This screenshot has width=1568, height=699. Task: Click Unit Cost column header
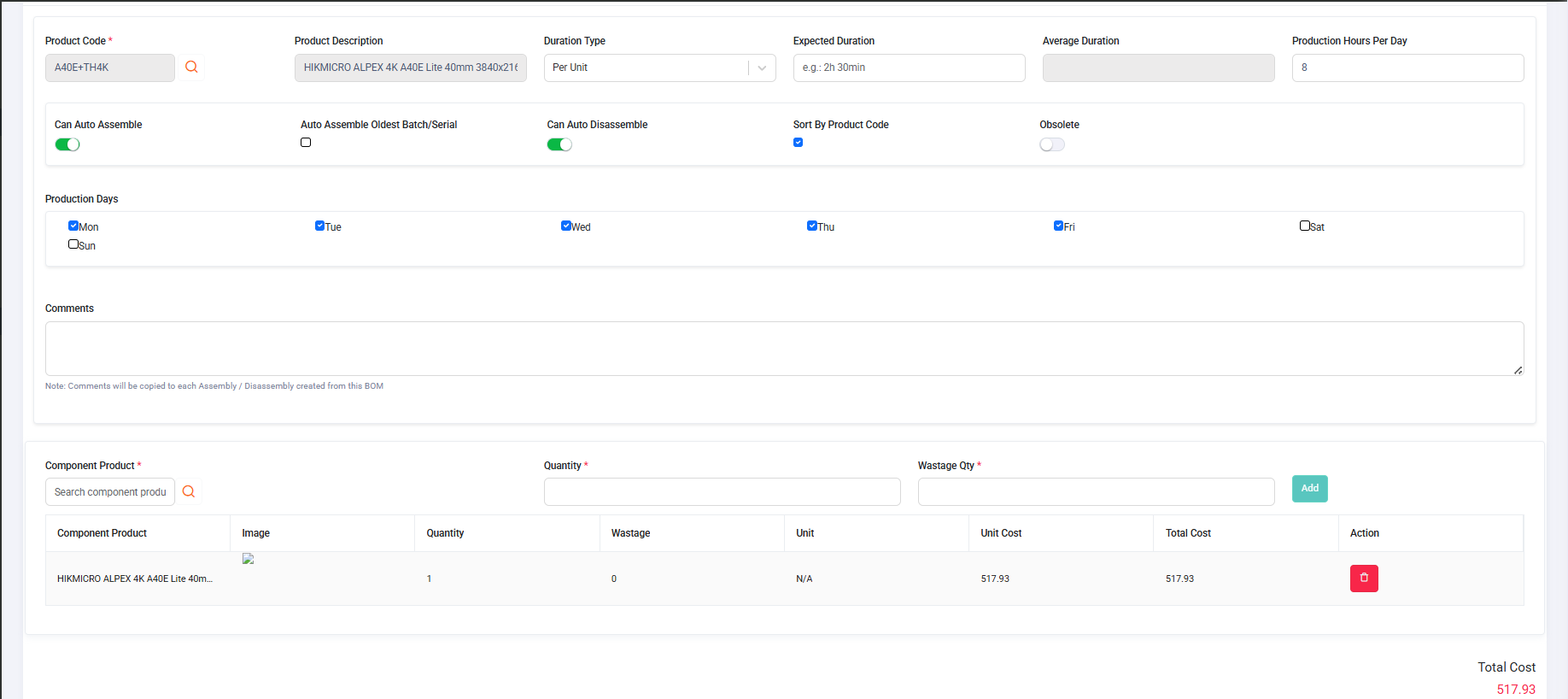click(1001, 533)
